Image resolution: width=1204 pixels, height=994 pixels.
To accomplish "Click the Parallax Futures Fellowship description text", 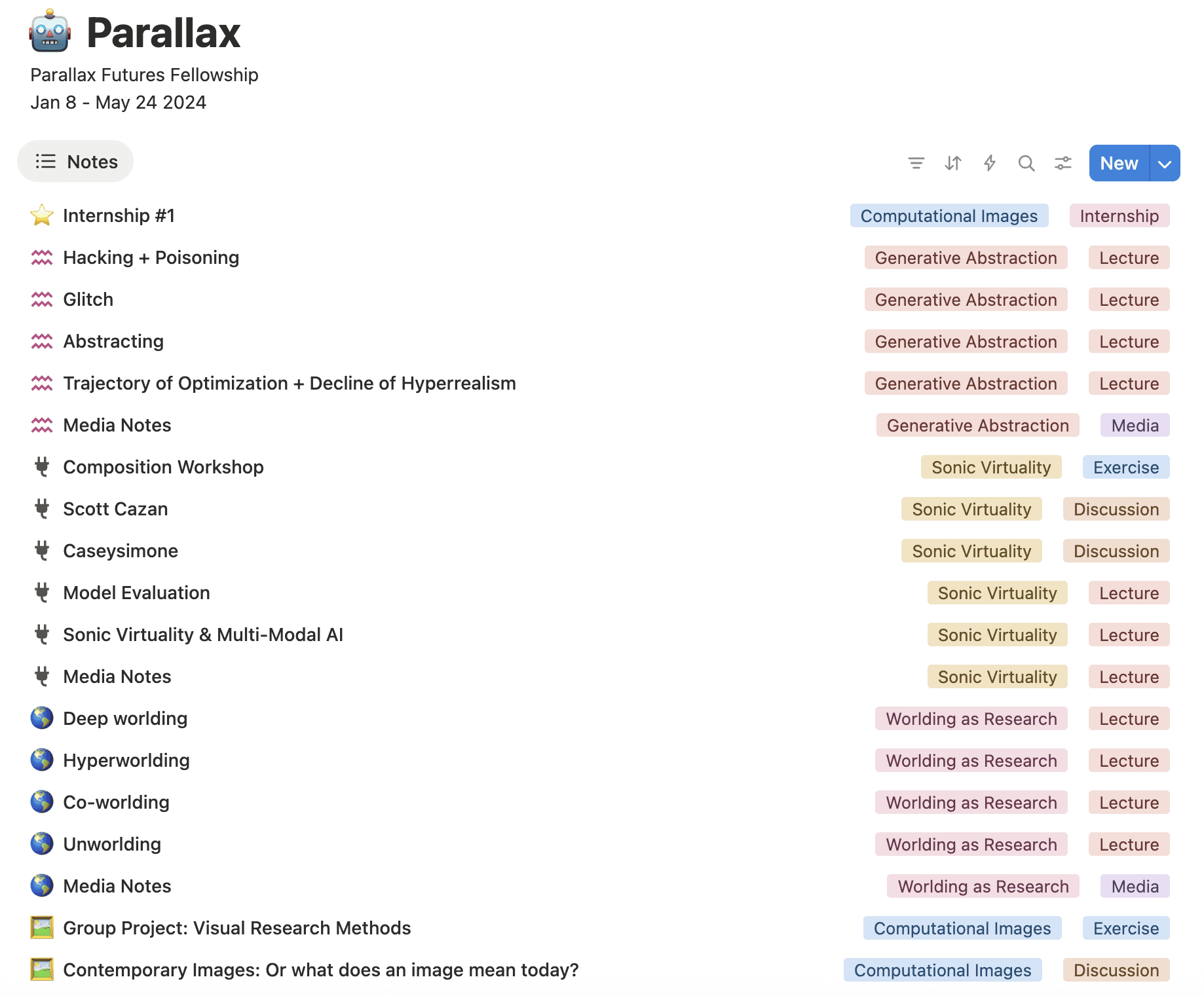I will click(144, 75).
